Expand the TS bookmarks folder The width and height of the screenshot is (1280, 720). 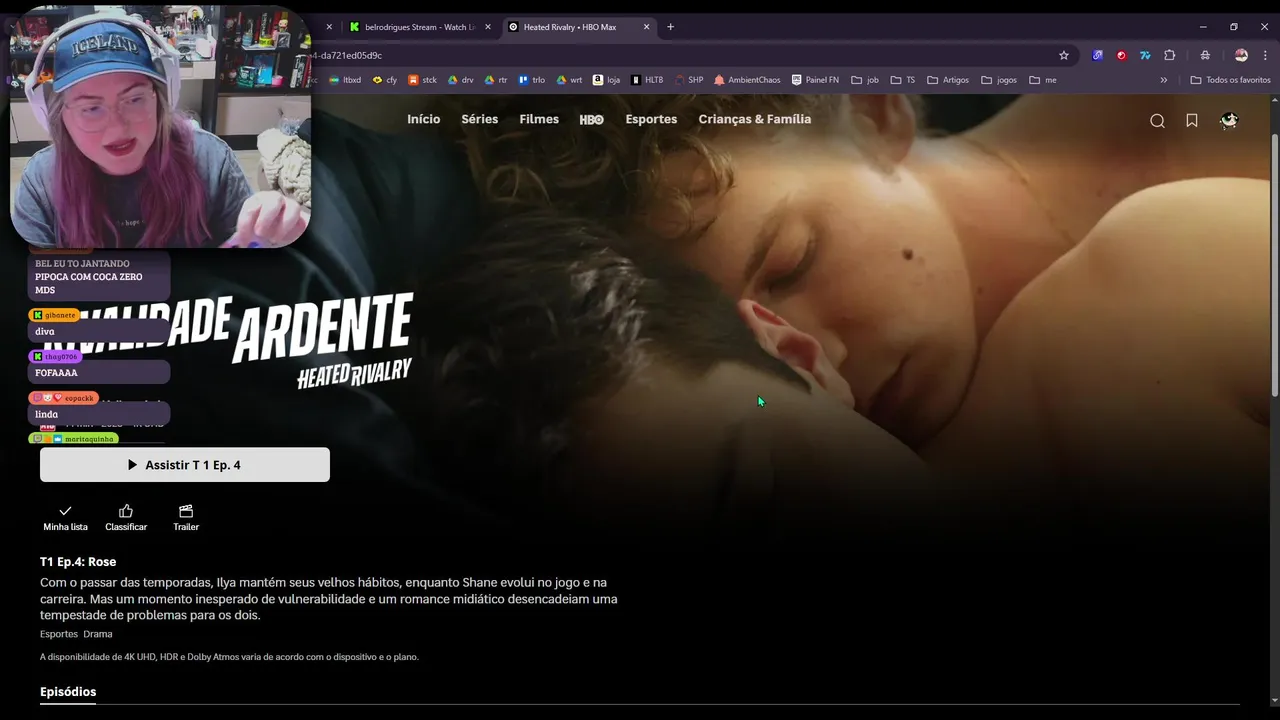pos(903,80)
